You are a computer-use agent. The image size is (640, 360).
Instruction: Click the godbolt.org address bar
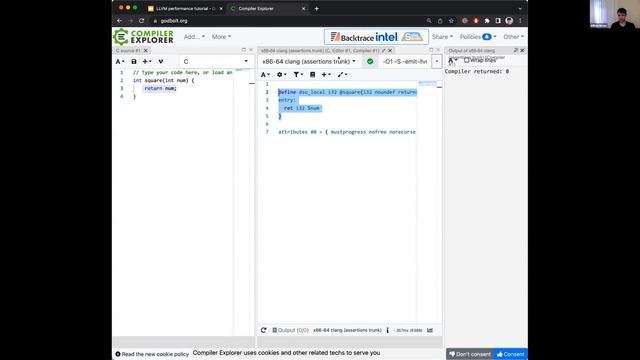pos(286,21)
